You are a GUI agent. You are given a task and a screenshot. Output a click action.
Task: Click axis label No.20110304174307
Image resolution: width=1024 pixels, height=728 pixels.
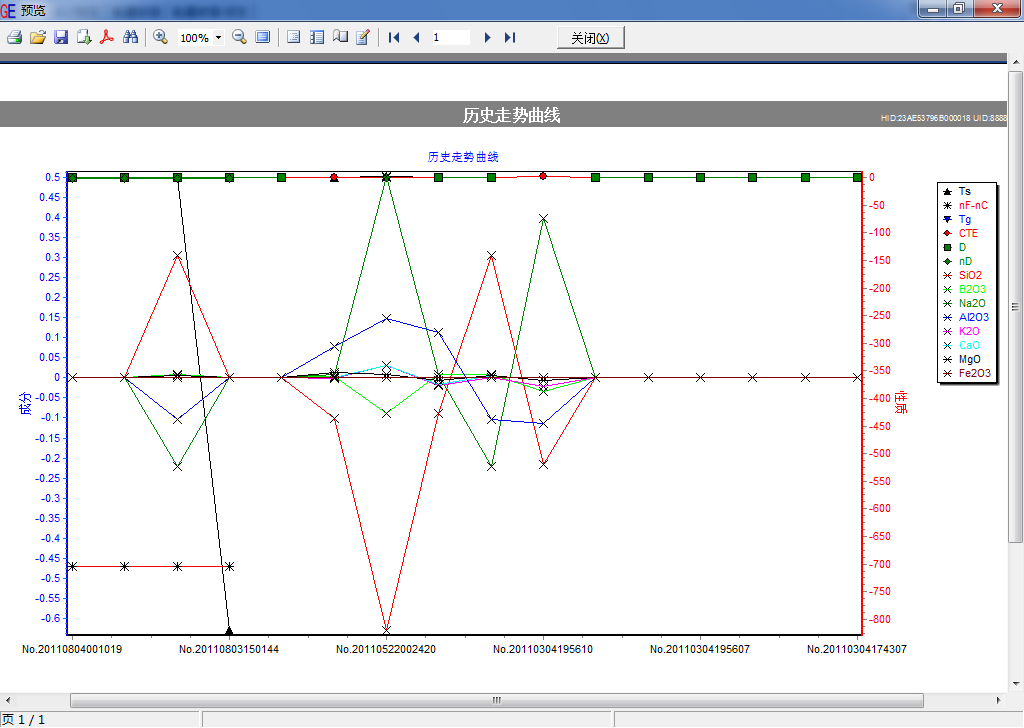[x=856, y=649]
